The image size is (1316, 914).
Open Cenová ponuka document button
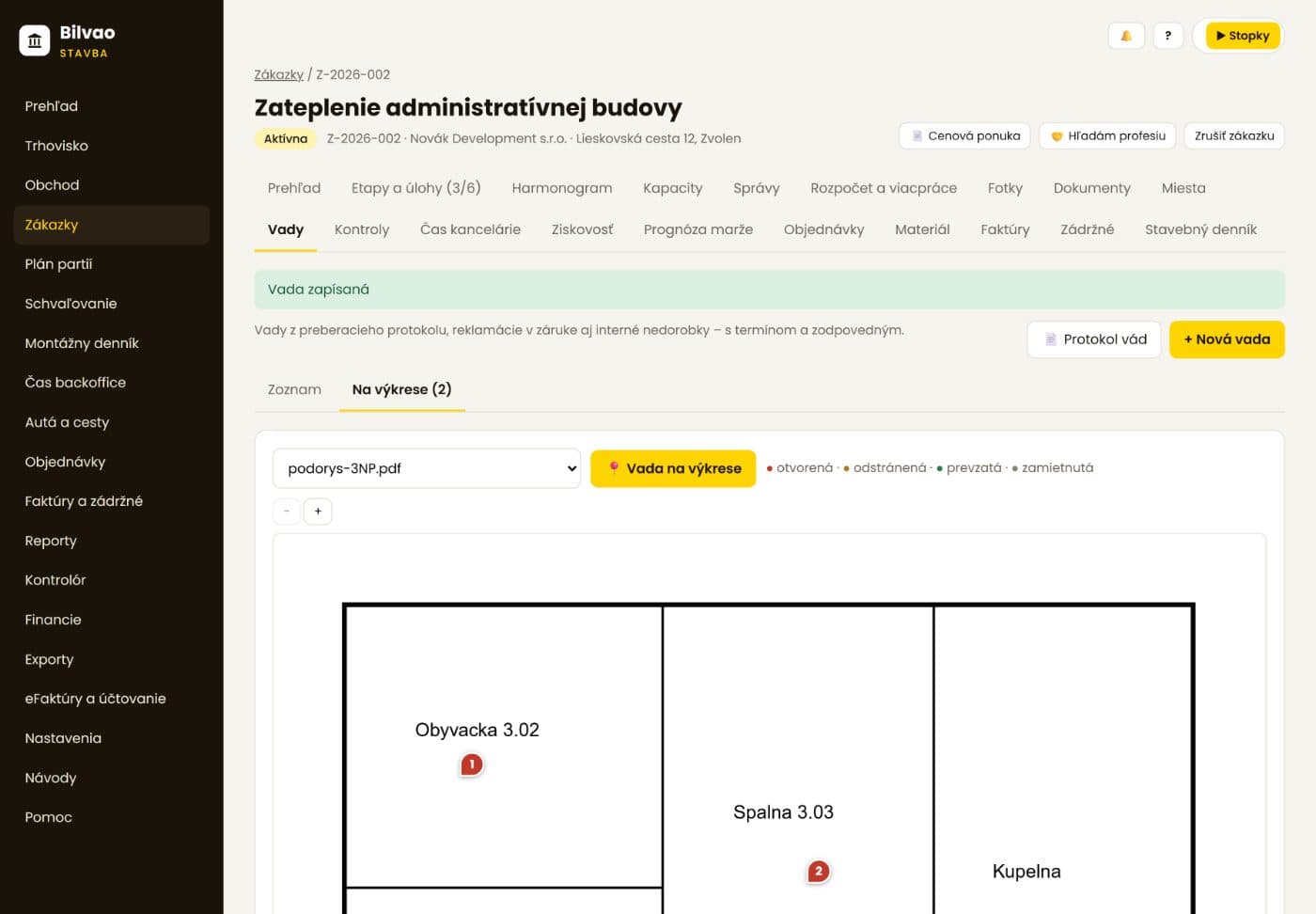964,135
